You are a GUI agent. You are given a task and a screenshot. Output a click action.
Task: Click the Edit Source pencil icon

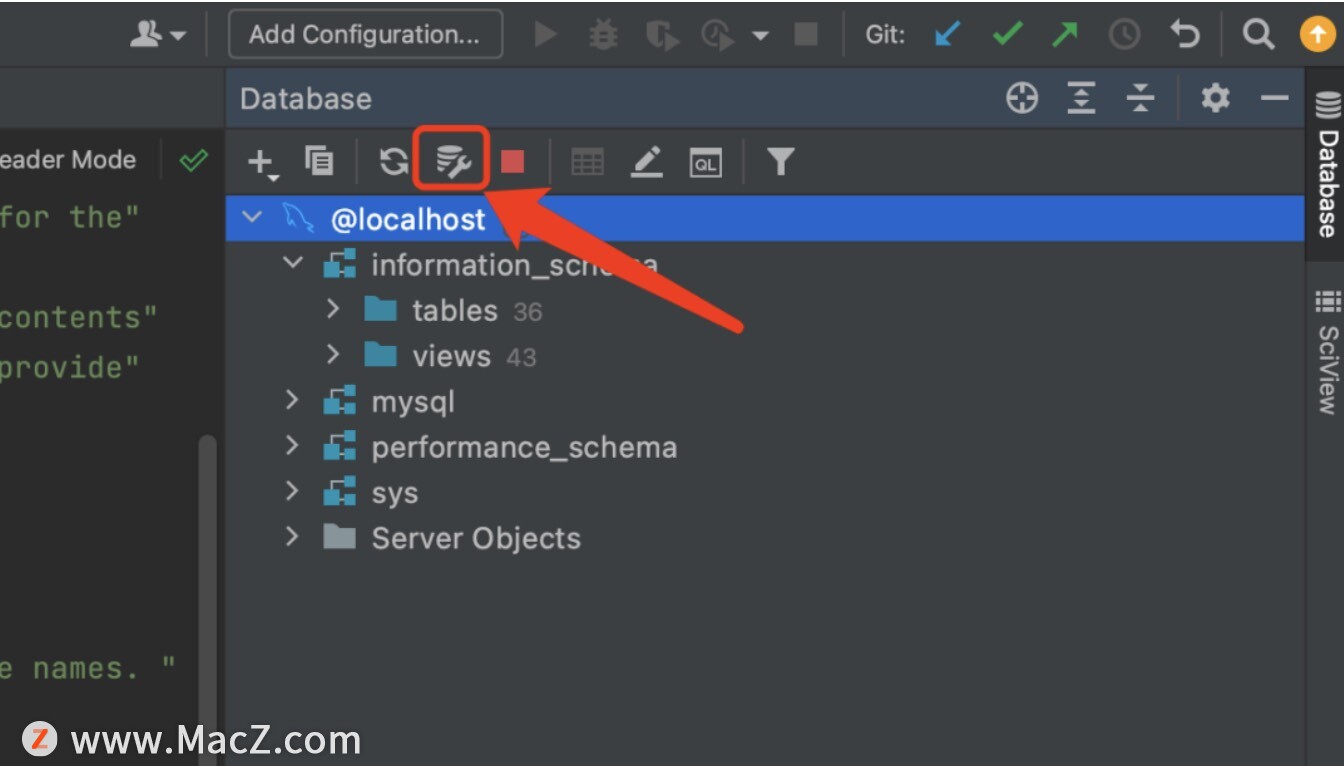pyautogui.click(x=647, y=162)
